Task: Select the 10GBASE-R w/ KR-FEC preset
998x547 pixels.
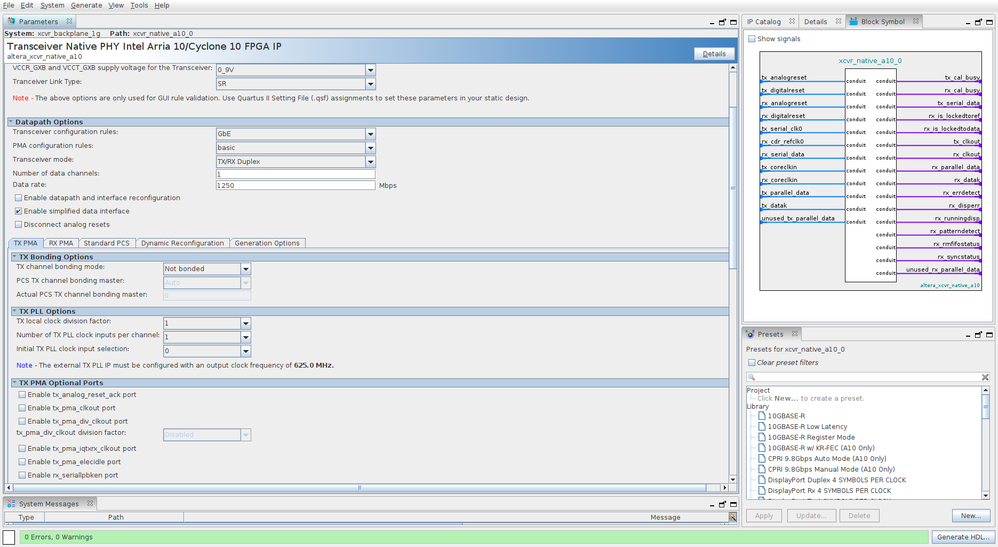Action: point(820,448)
